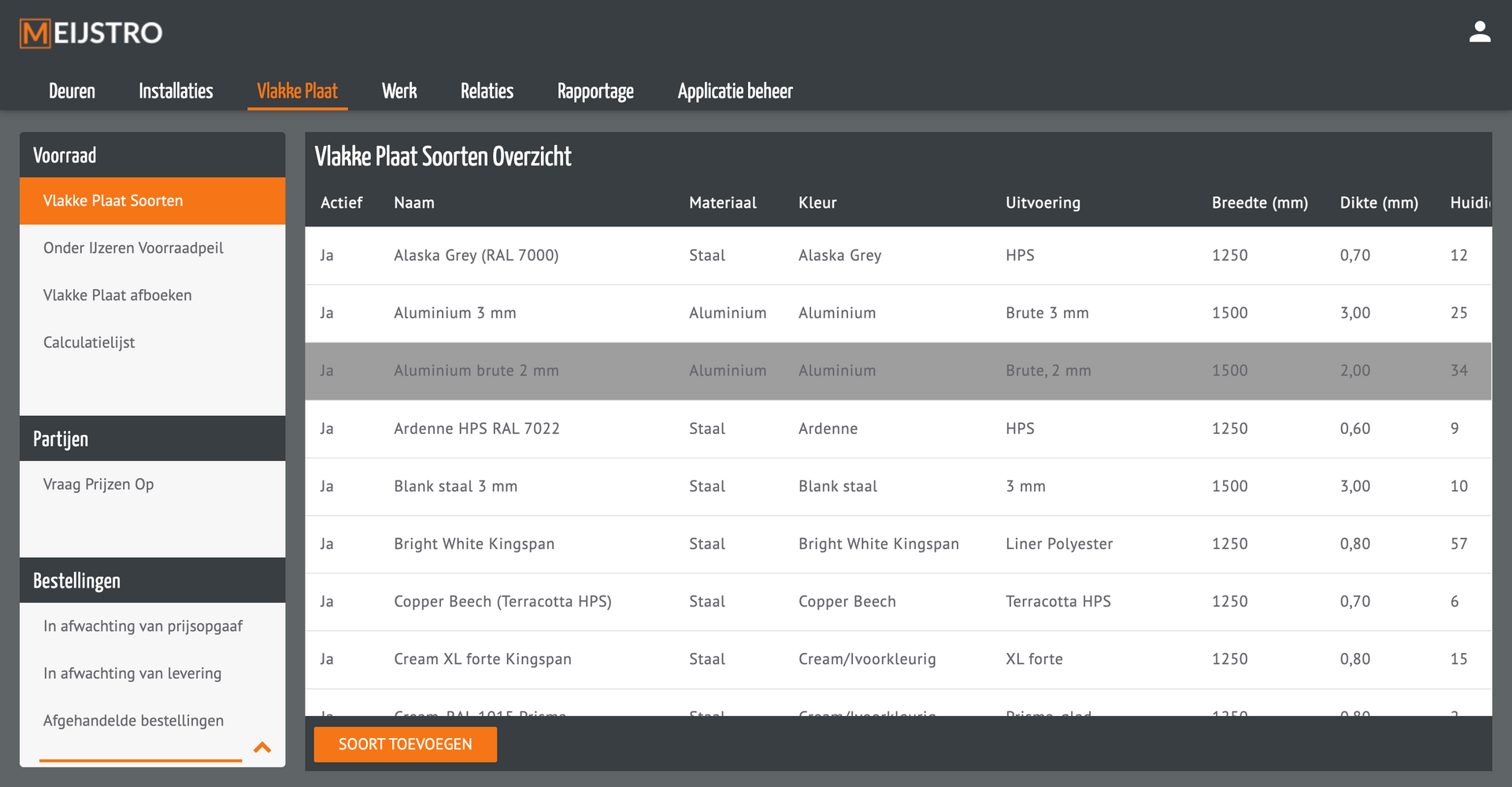Click thickness 2,00 in Aluminium brute row
This screenshot has width=1512, height=787.
(x=1355, y=370)
